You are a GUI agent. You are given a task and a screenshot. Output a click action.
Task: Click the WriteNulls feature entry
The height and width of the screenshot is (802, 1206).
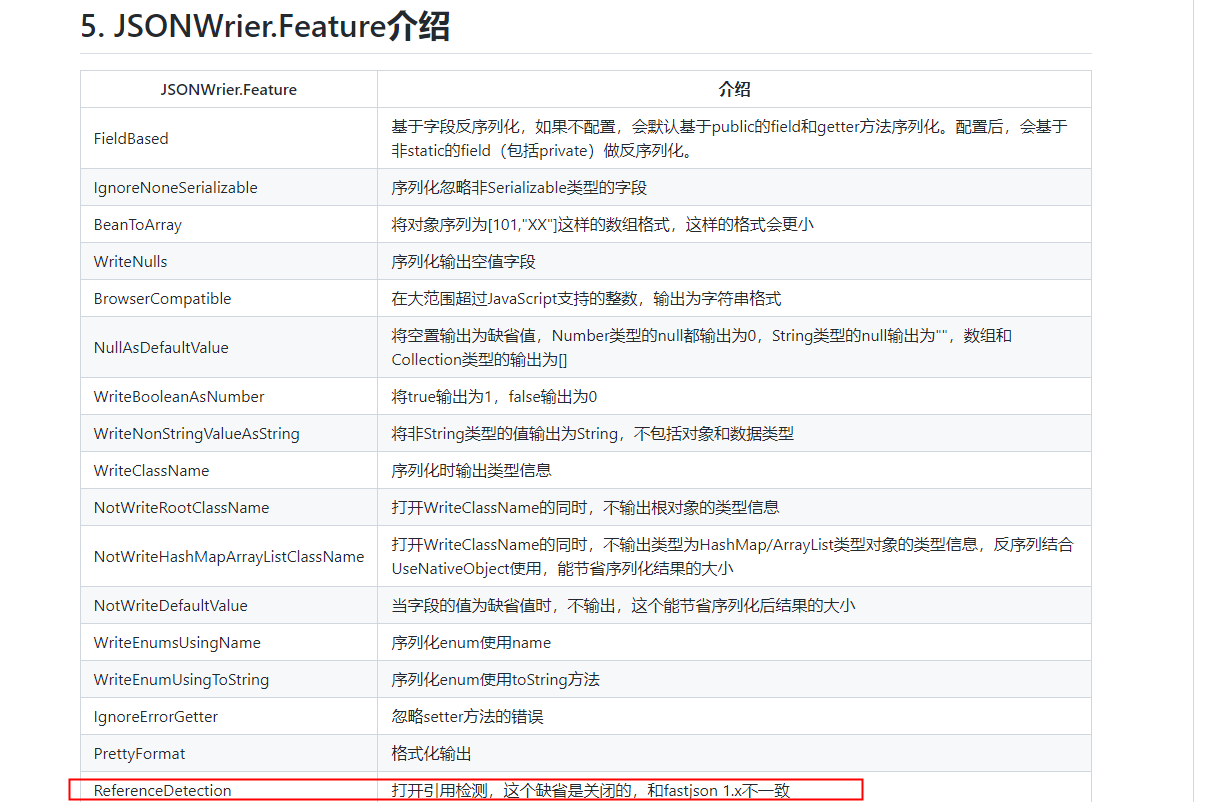(x=130, y=261)
